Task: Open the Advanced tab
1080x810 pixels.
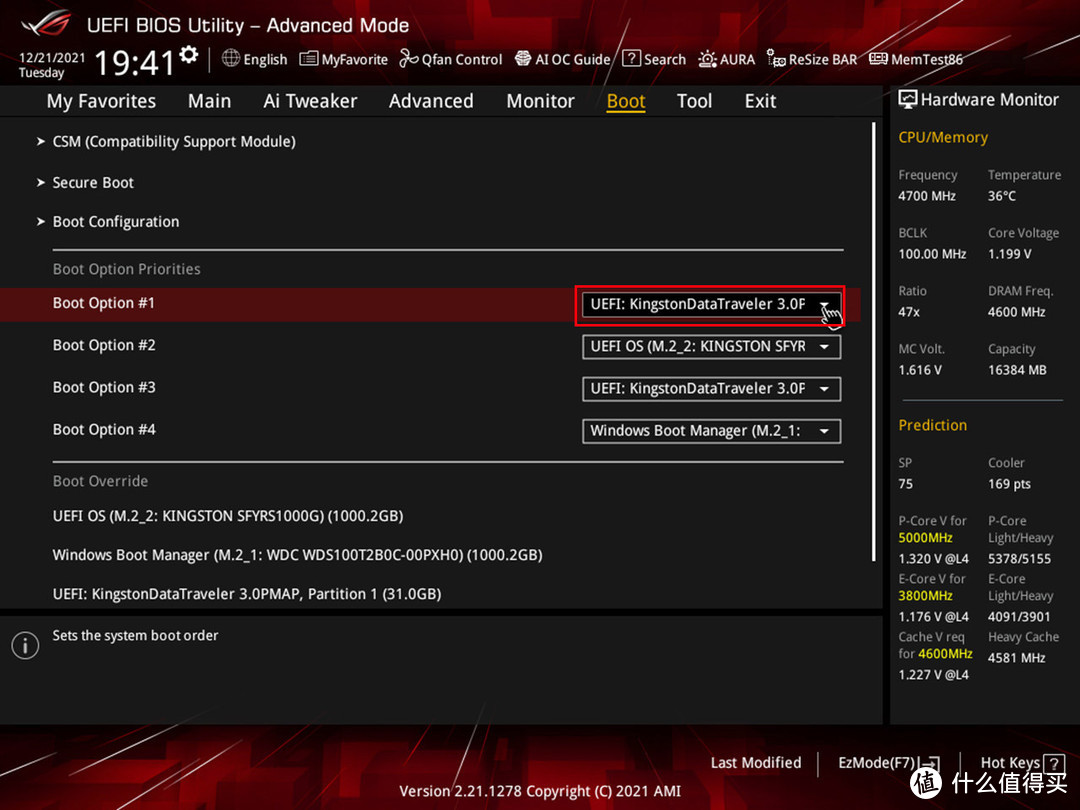Action: pos(431,101)
